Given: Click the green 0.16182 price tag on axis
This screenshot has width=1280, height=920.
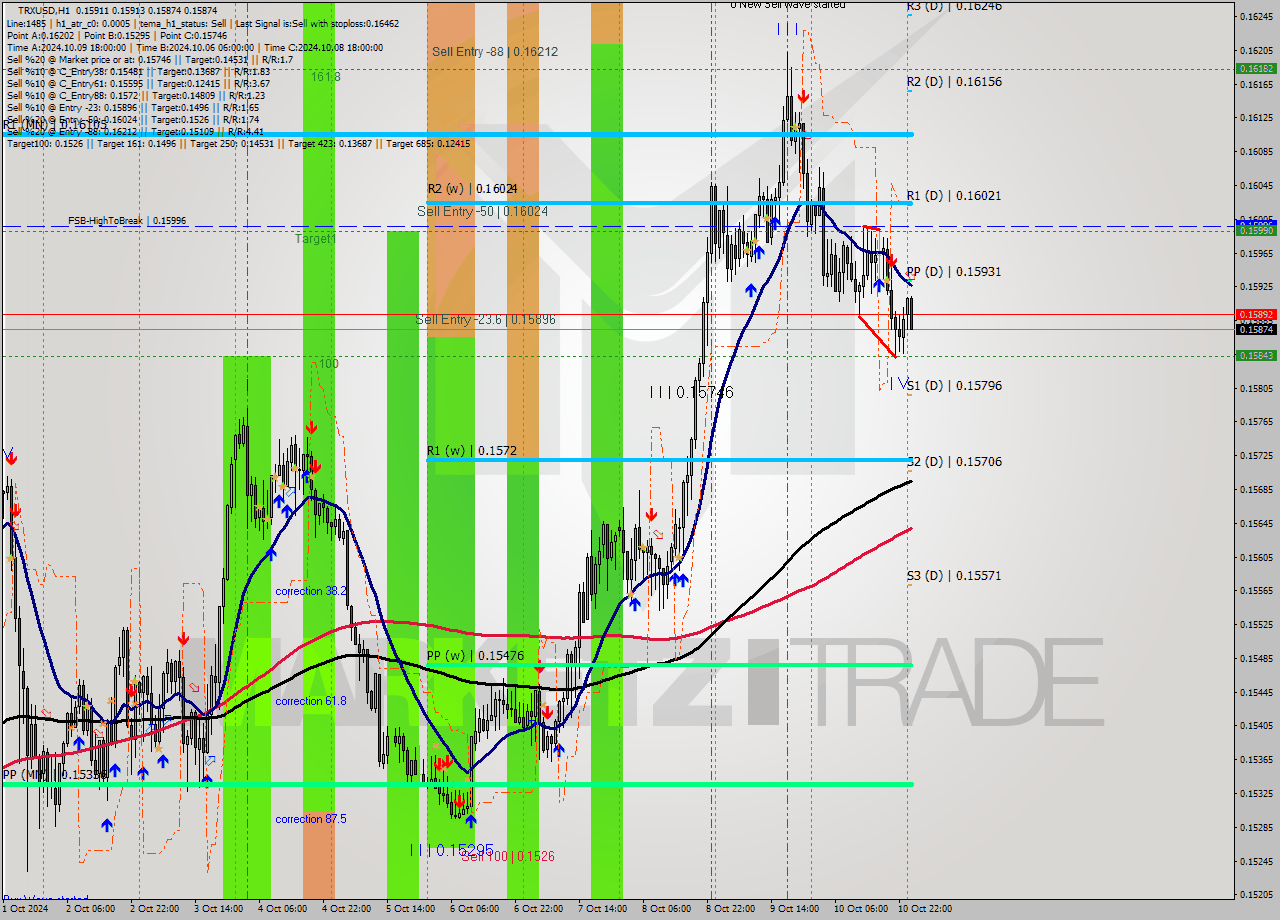Looking at the screenshot, I should tap(1256, 69).
